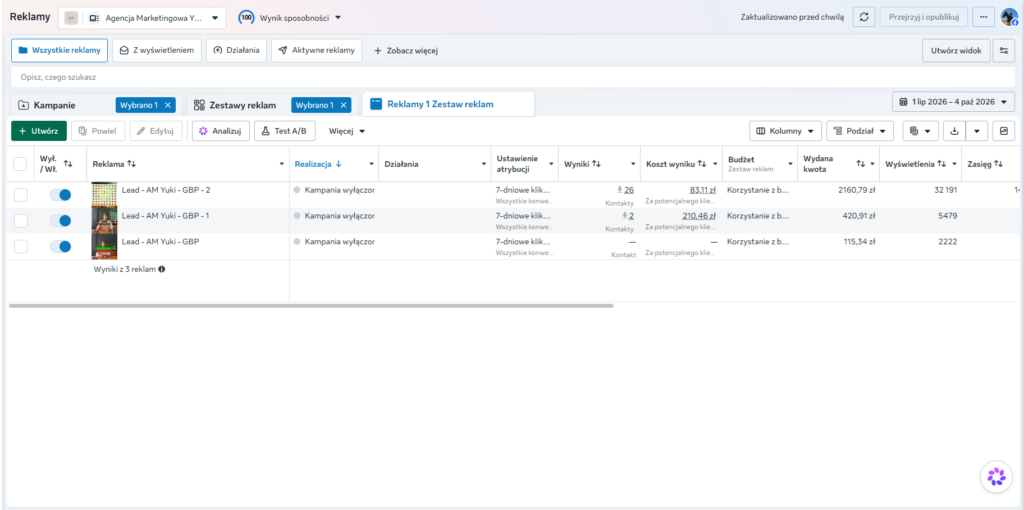
Task: Toggle off ad Lead - AM Yuki - GBP - 2
Action: 60,195
